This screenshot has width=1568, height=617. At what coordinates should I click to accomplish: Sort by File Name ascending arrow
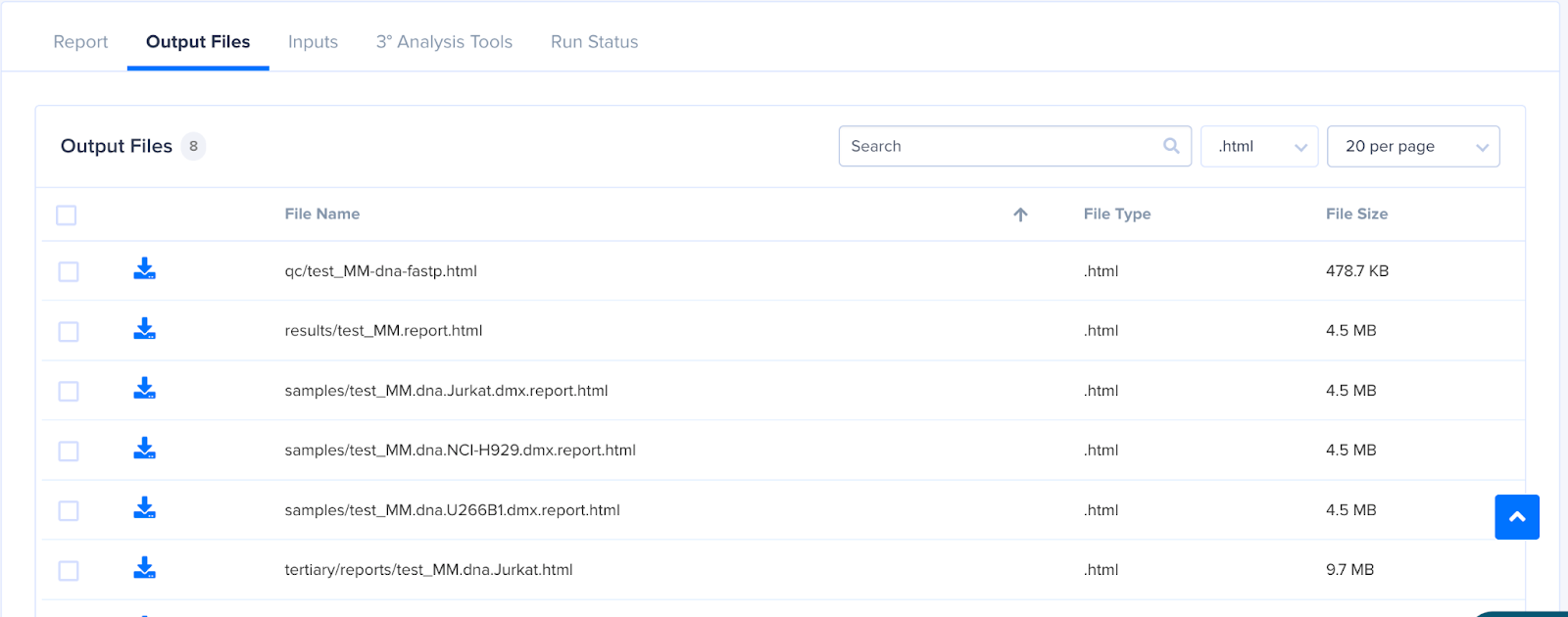[x=1020, y=214]
